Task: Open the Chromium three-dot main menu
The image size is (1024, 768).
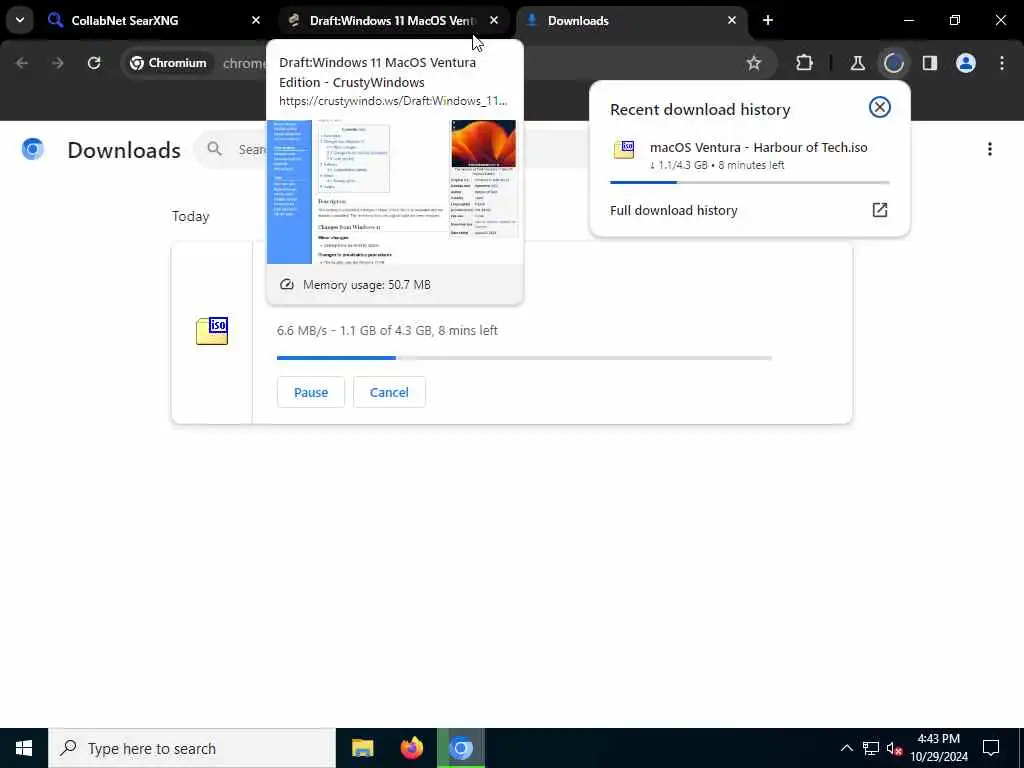Action: click(x=1002, y=63)
